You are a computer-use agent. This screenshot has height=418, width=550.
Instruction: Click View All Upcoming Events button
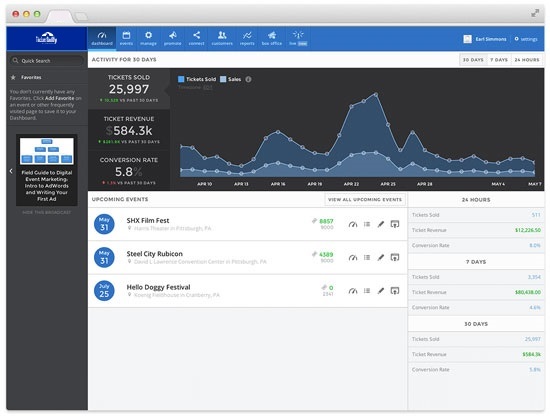click(365, 199)
